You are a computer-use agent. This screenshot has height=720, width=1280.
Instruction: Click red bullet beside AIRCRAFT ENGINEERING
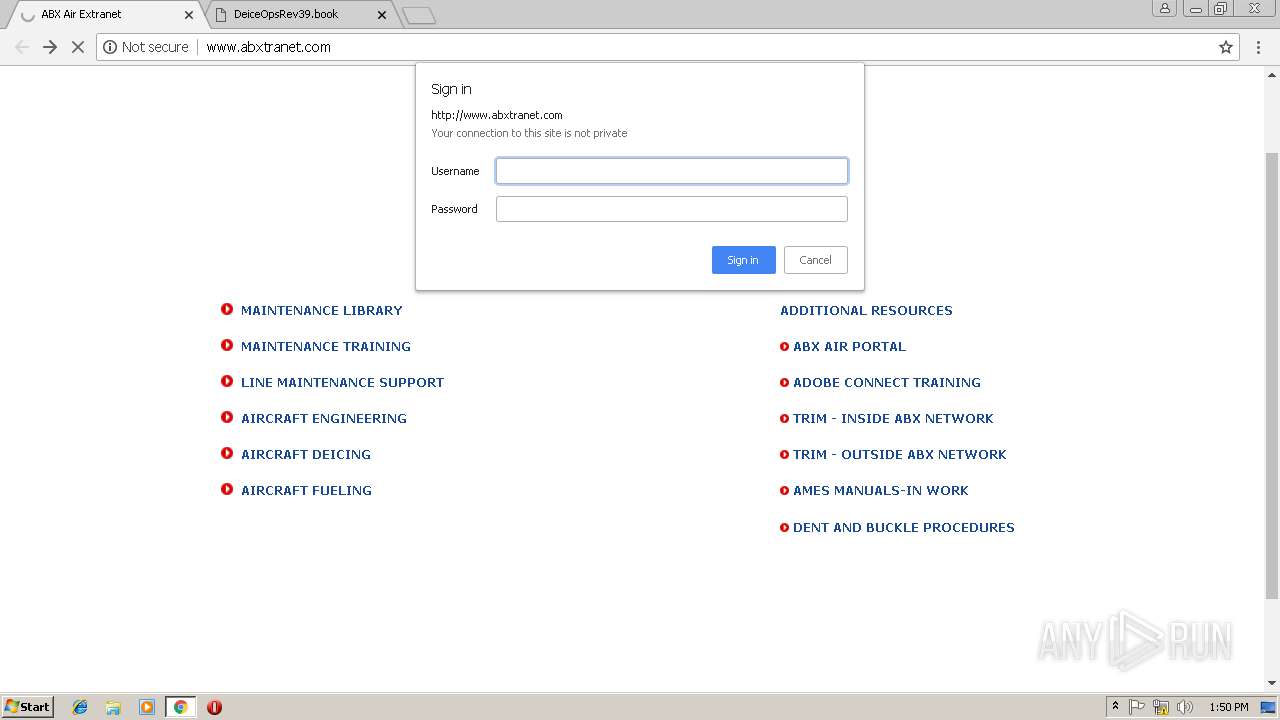tap(227, 418)
